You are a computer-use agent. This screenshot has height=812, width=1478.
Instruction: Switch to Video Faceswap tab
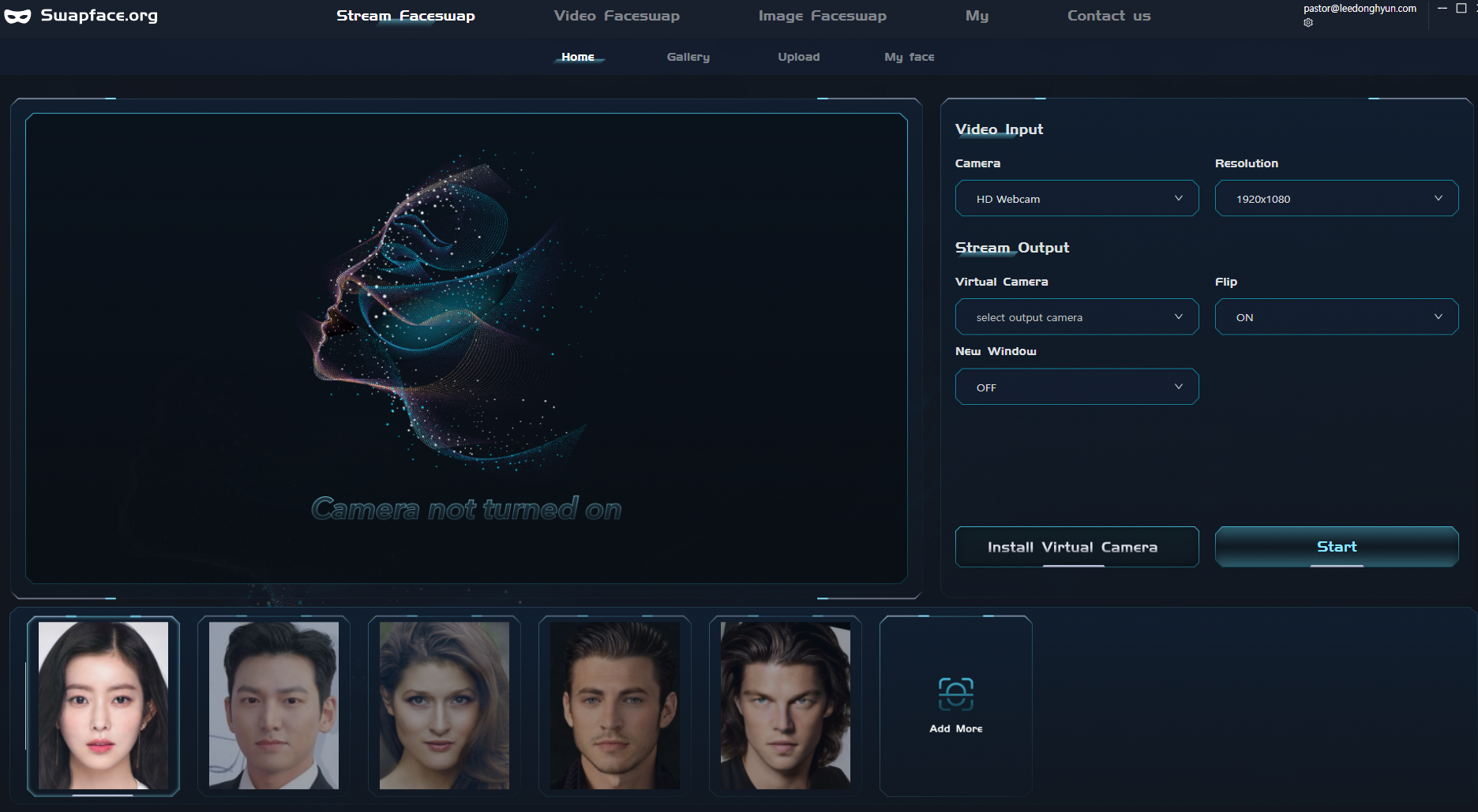tap(617, 16)
